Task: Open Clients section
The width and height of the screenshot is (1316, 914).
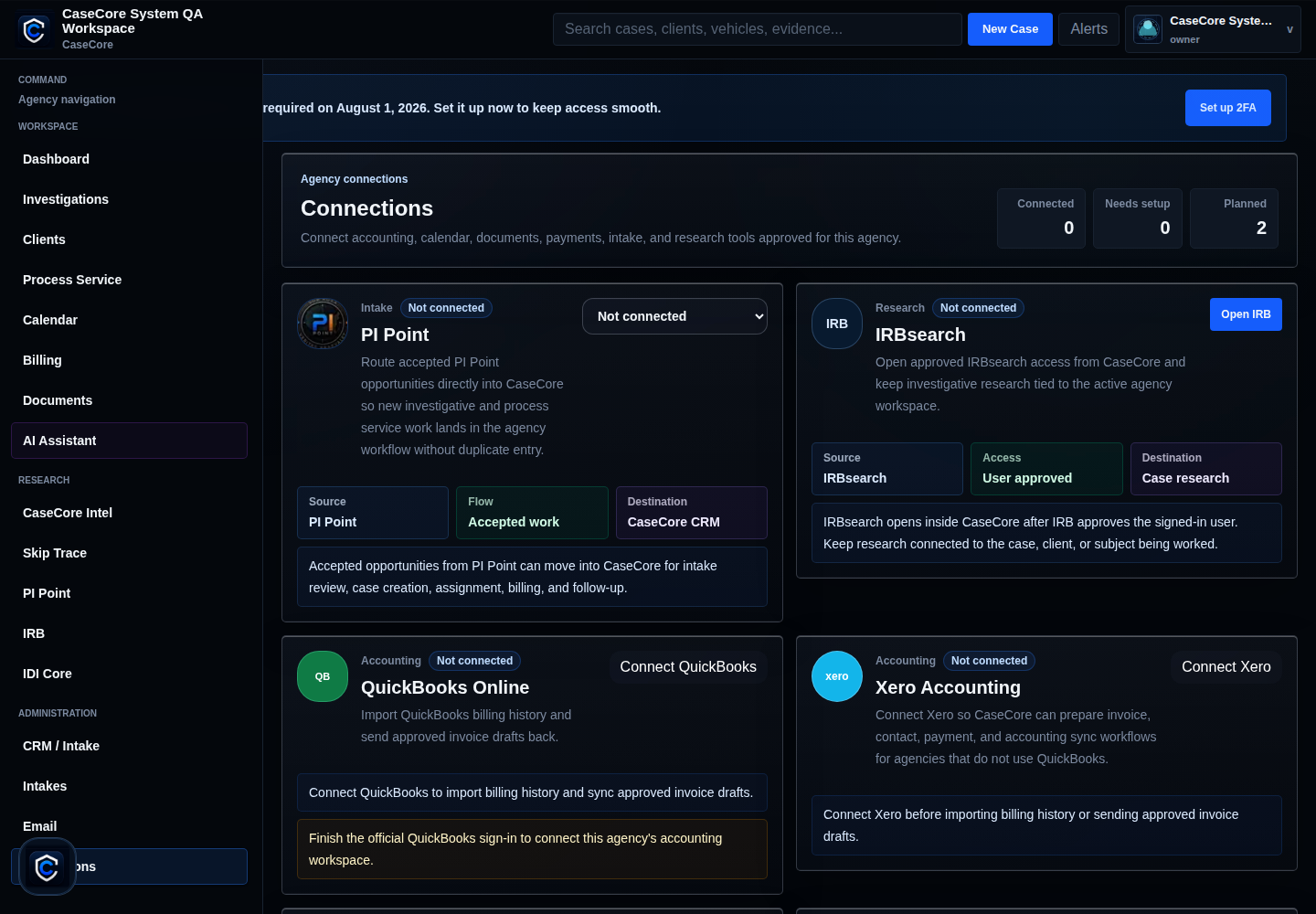Action: click(129, 239)
